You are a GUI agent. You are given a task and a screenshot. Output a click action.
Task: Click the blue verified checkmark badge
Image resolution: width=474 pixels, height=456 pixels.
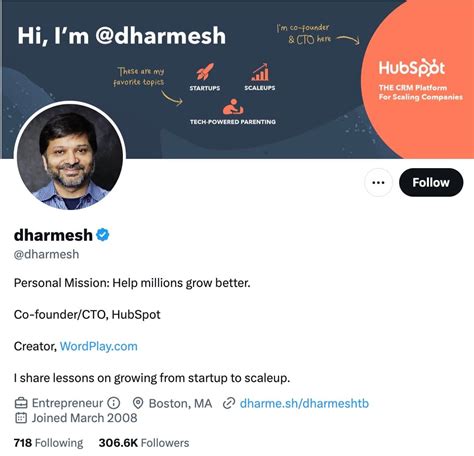coord(102,235)
